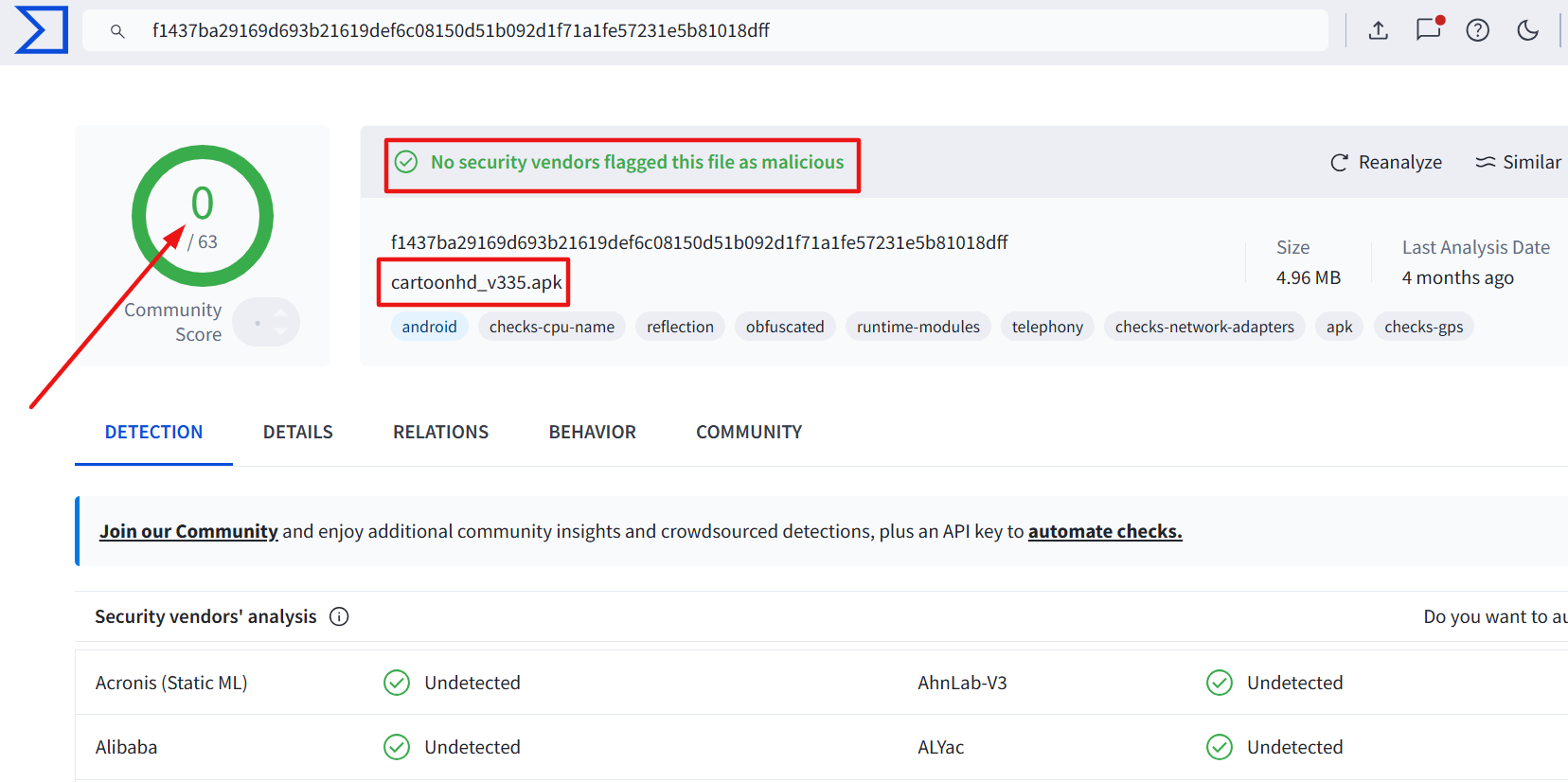Screen dimensions: 1568x782
Task: Open the help question mark icon
Action: click(x=1478, y=30)
